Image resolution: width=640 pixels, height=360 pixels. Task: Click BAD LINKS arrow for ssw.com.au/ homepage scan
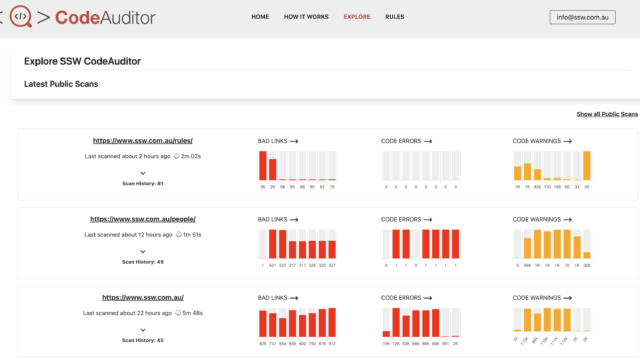tap(294, 298)
